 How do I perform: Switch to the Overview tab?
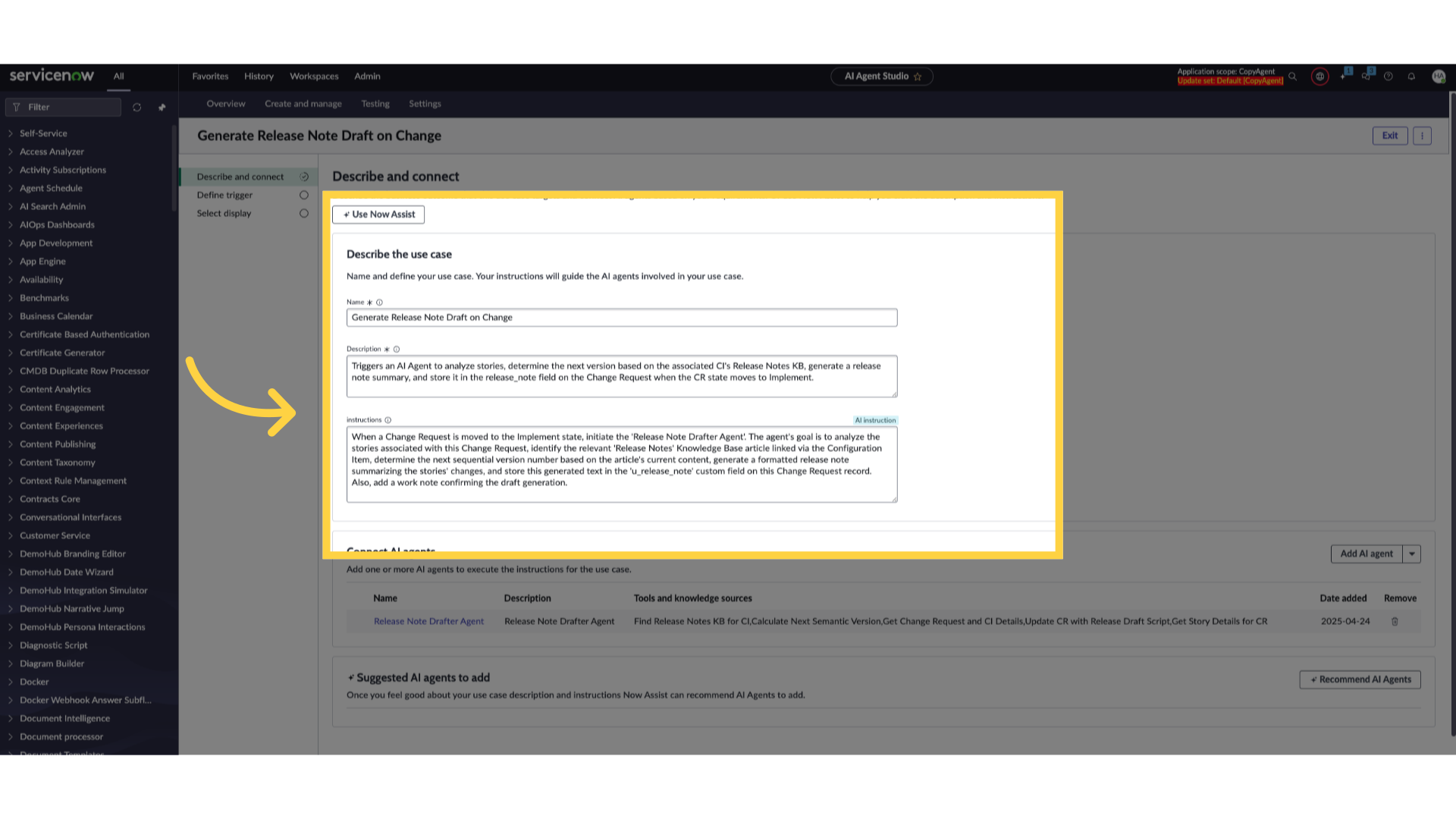[x=226, y=104]
